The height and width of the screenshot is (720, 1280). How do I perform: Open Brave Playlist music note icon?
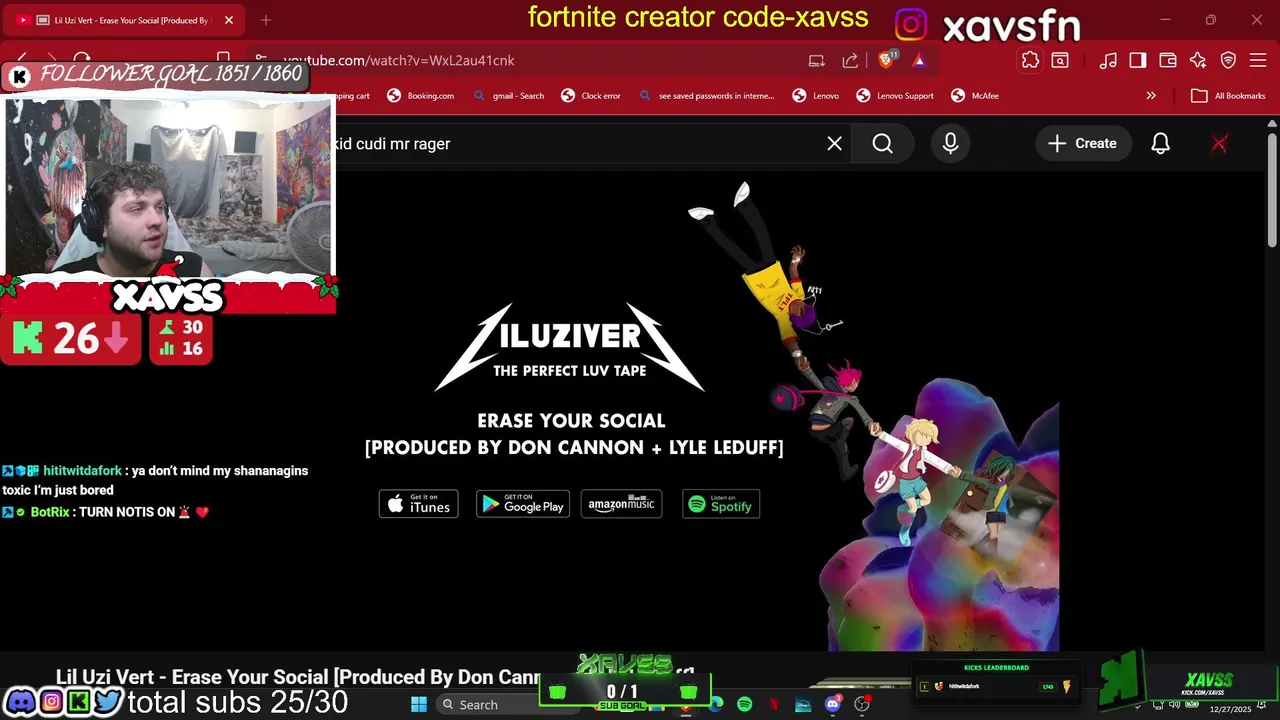1108,60
